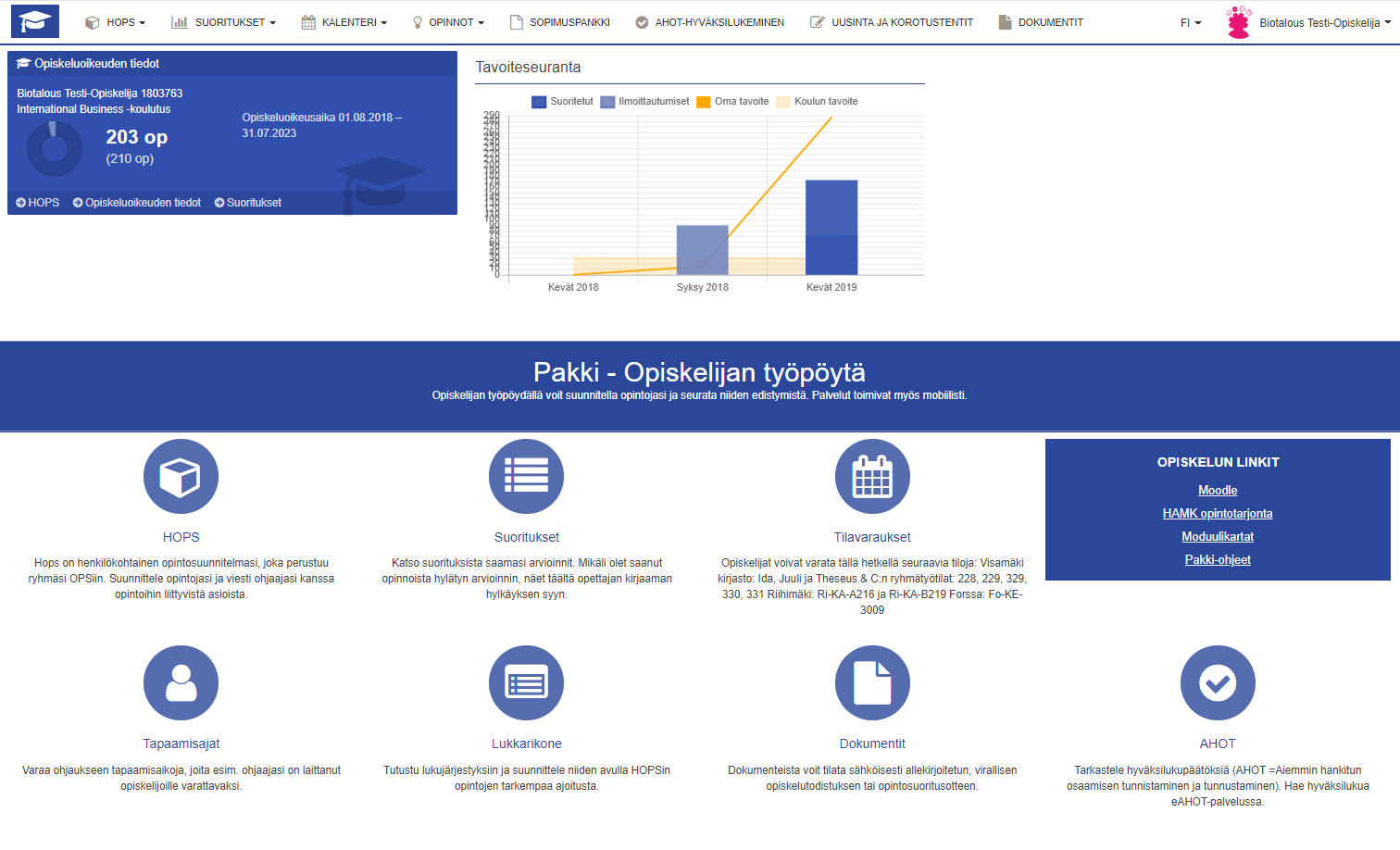The image size is (1400, 850).
Task: Open Uusinta ja korotustentit menu item
Action: pos(902,22)
